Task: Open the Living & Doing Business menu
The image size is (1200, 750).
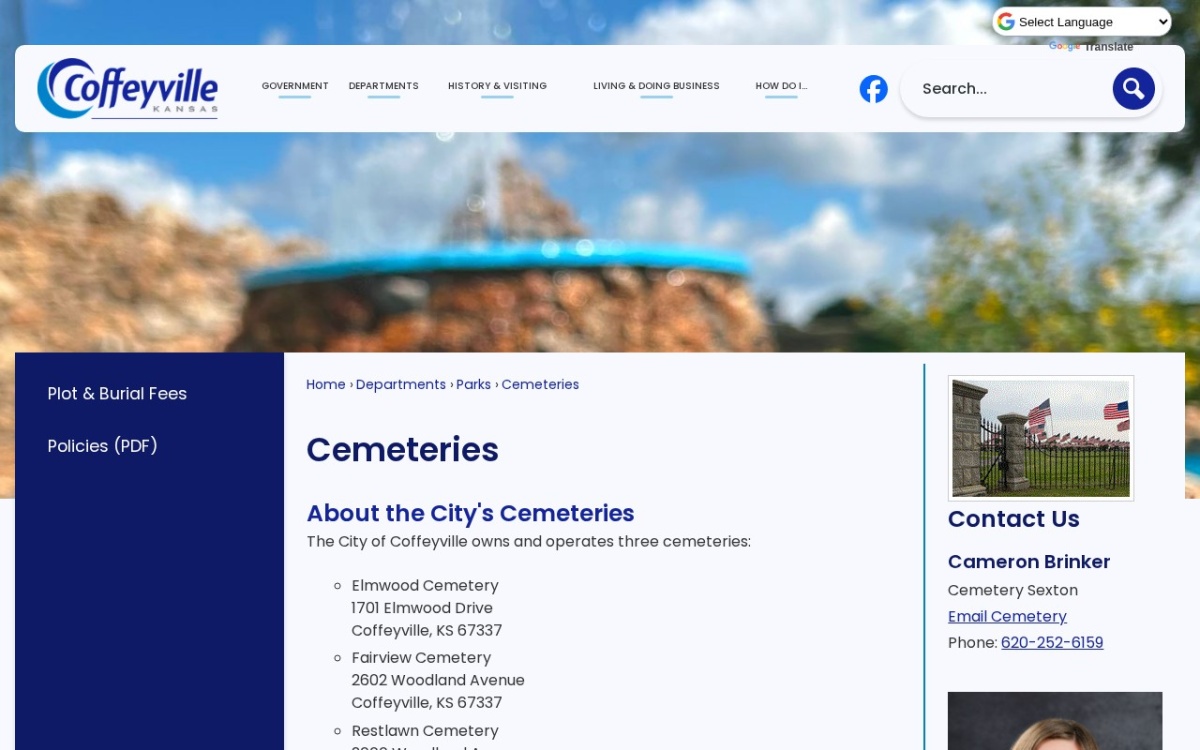Action: [656, 86]
